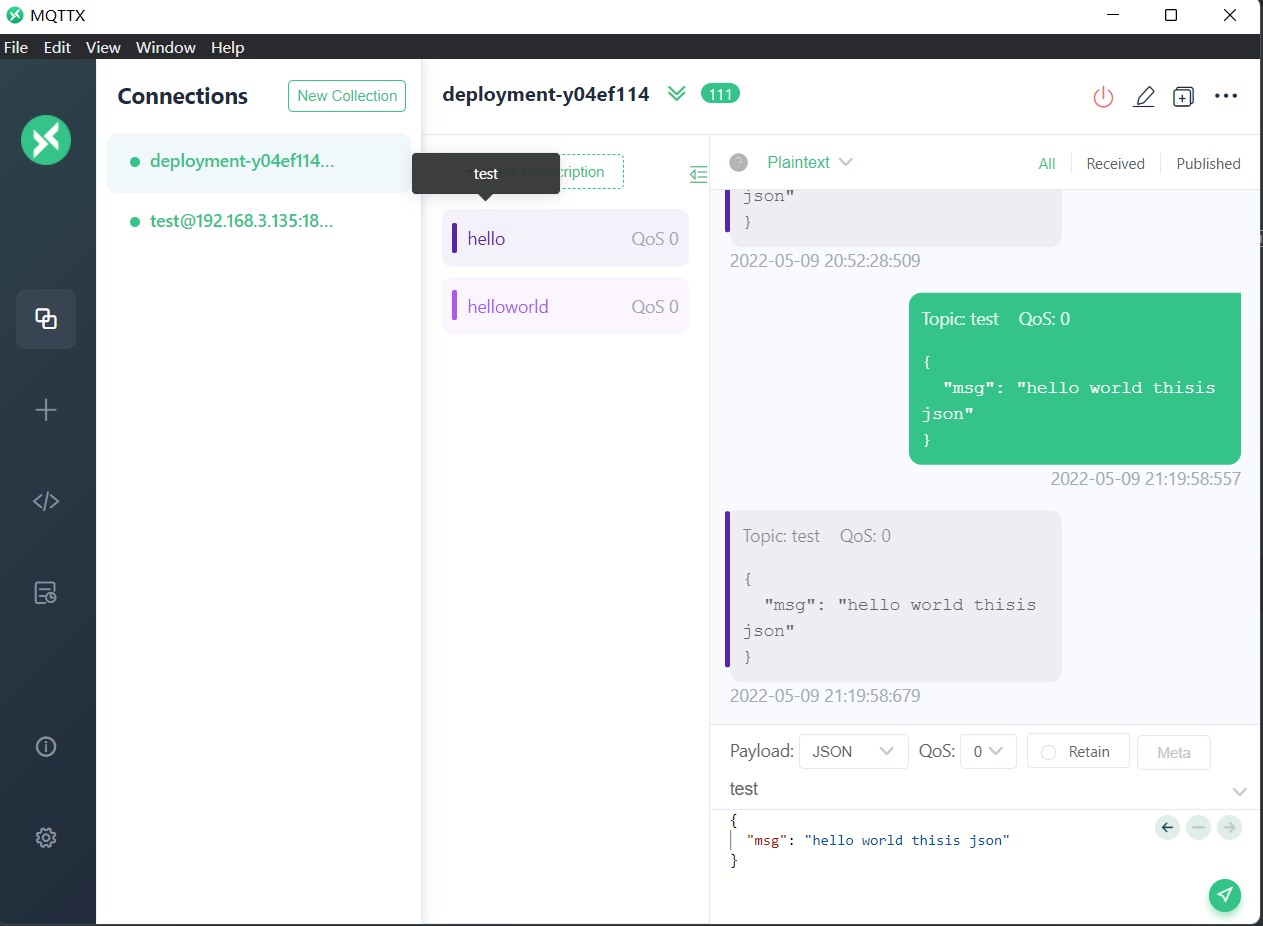Click the Meta button
Viewport: 1263px width, 926px height.
(x=1174, y=752)
